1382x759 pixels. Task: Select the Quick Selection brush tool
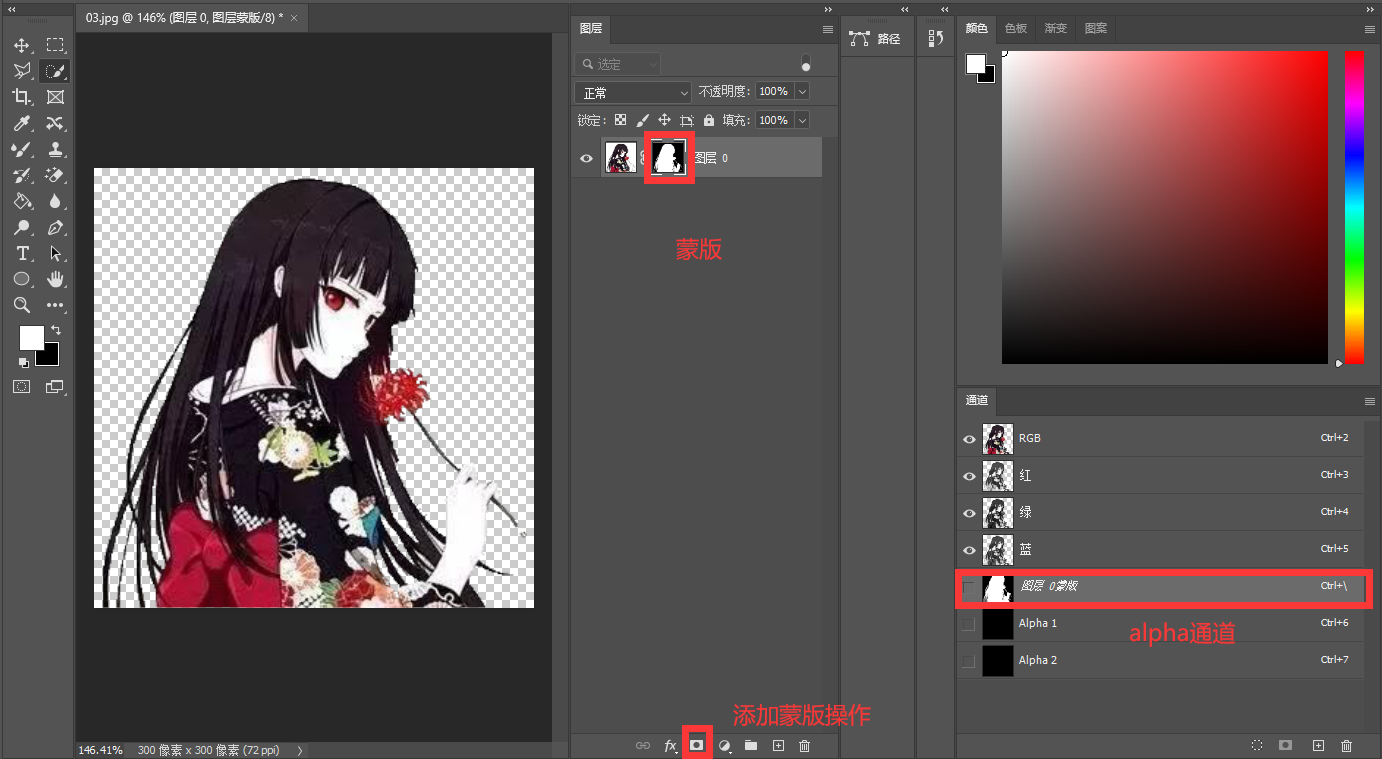tap(55, 71)
